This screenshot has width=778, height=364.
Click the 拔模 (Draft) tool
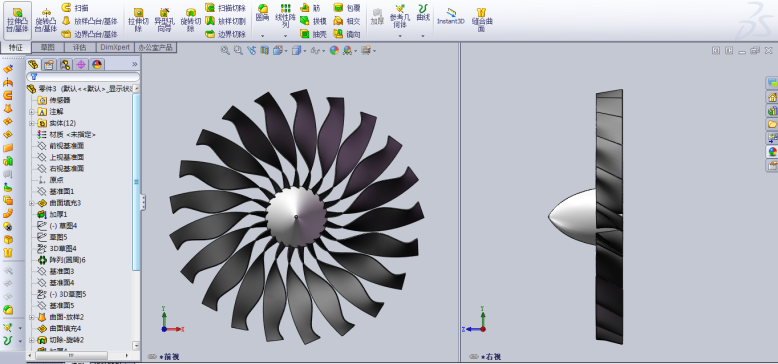314,21
